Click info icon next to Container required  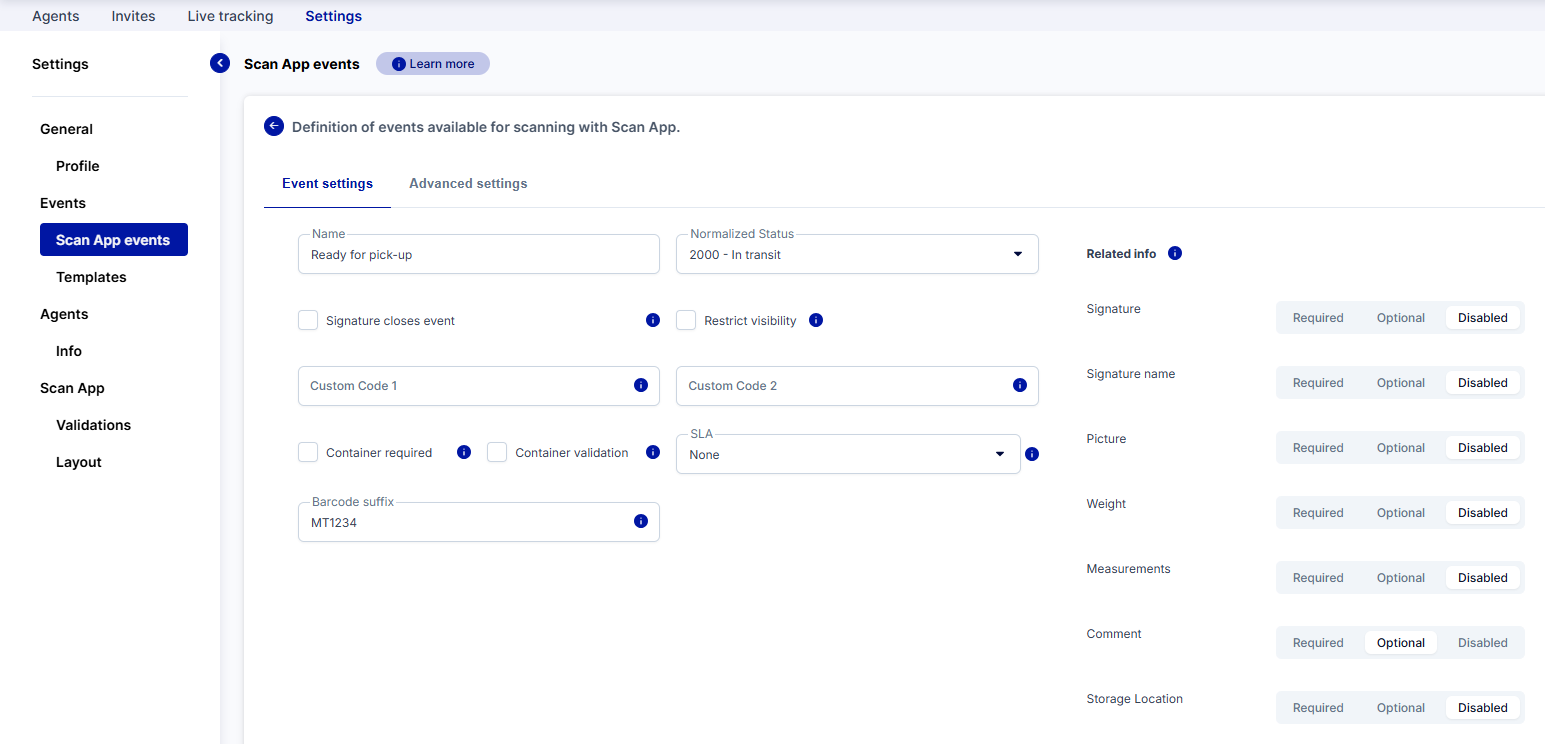click(464, 452)
